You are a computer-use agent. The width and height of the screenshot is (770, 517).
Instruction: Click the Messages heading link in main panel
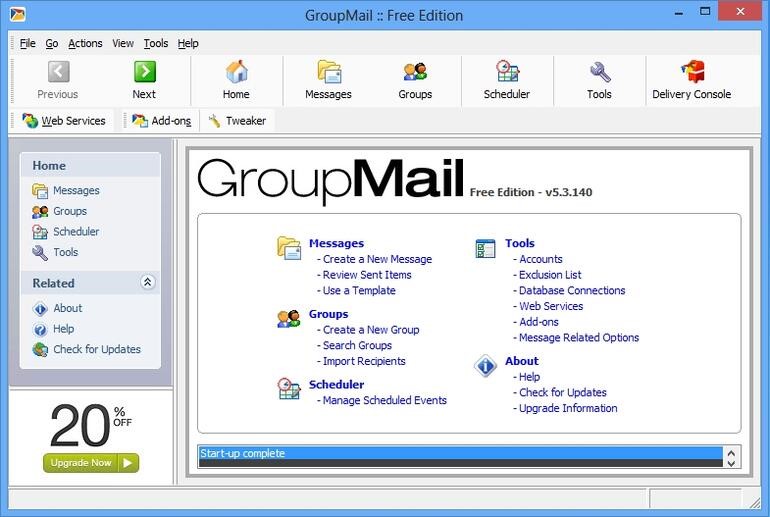(336, 244)
